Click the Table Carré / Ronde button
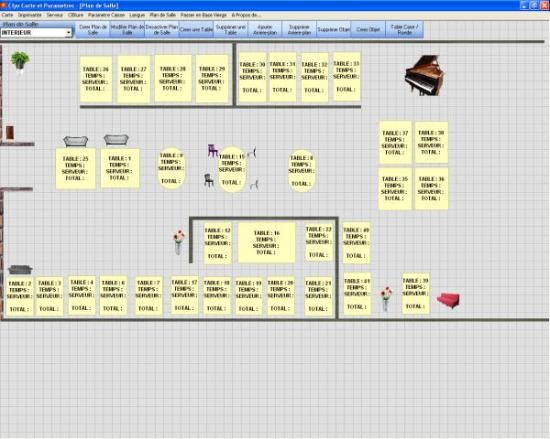The height and width of the screenshot is (439, 550). pyautogui.click(x=404, y=29)
